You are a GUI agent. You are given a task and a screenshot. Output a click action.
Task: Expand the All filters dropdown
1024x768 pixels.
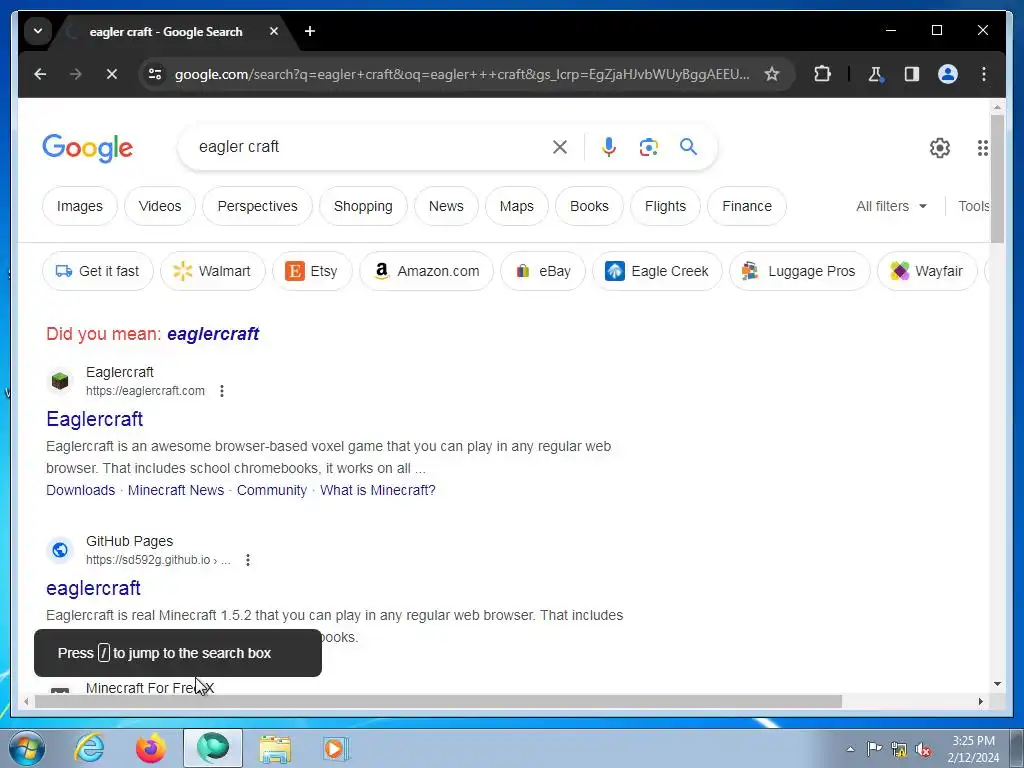[x=891, y=206]
